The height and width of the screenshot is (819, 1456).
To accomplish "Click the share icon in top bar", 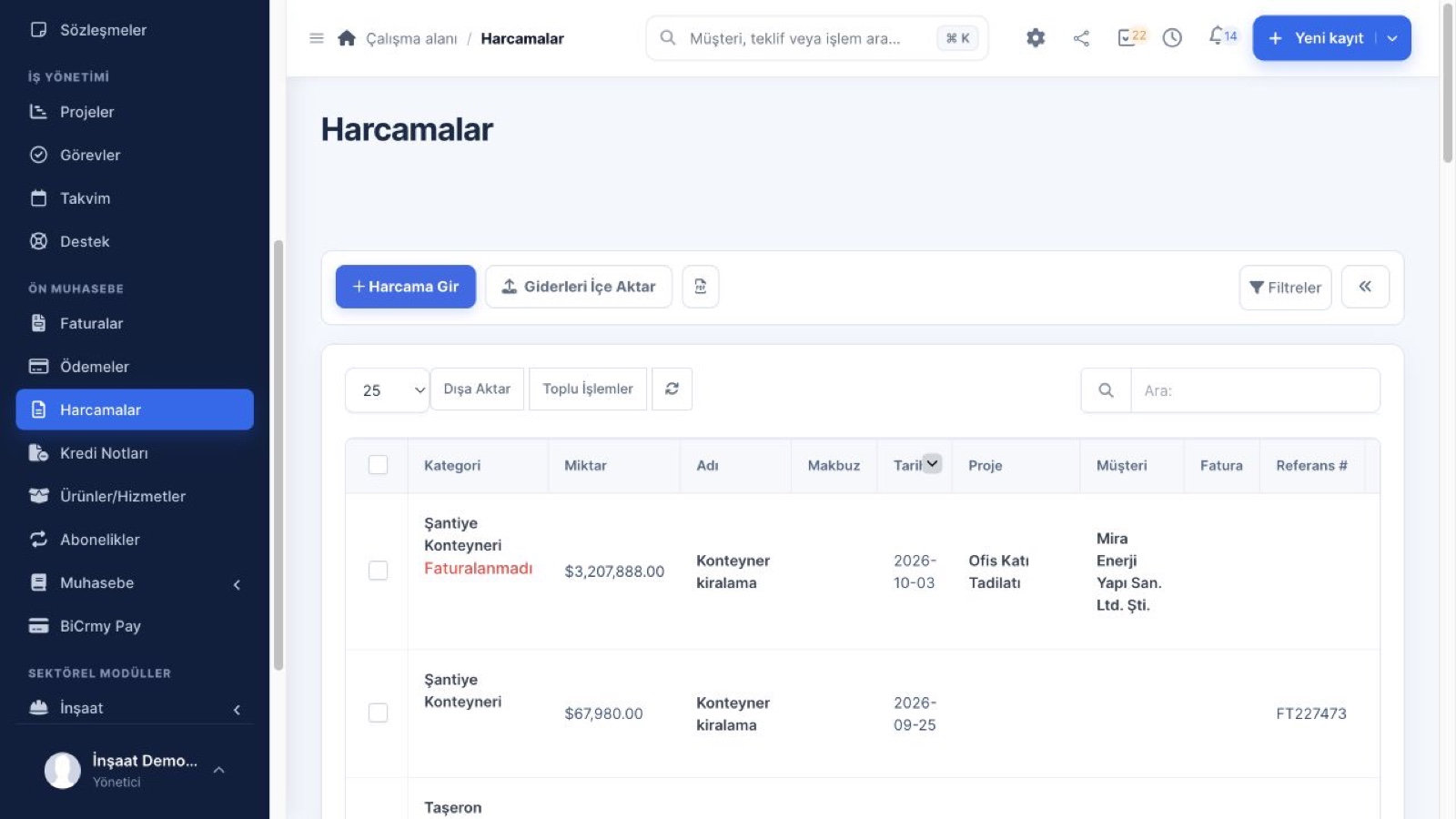I will (x=1081, y=38).
